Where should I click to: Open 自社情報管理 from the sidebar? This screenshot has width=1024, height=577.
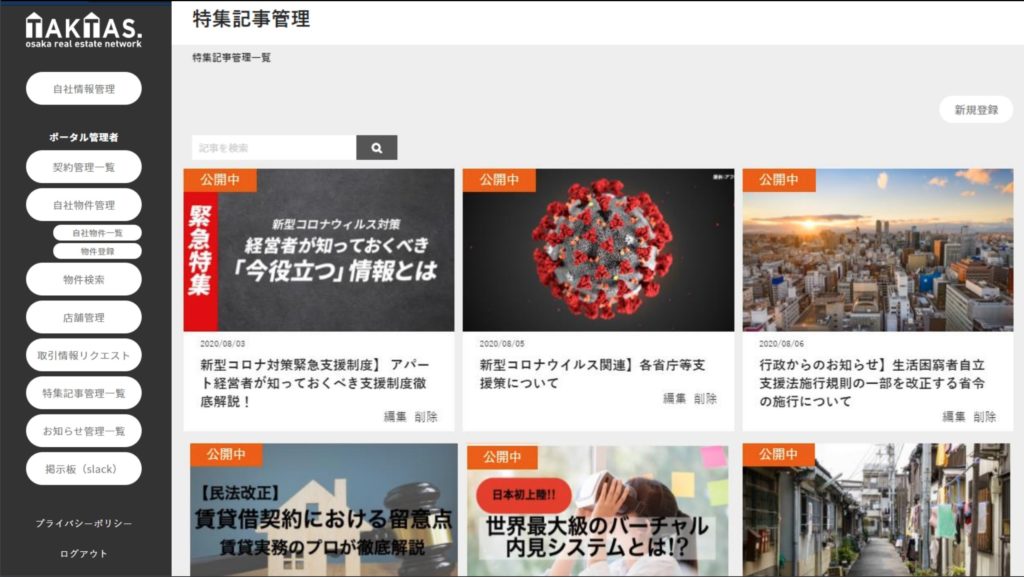84,88
